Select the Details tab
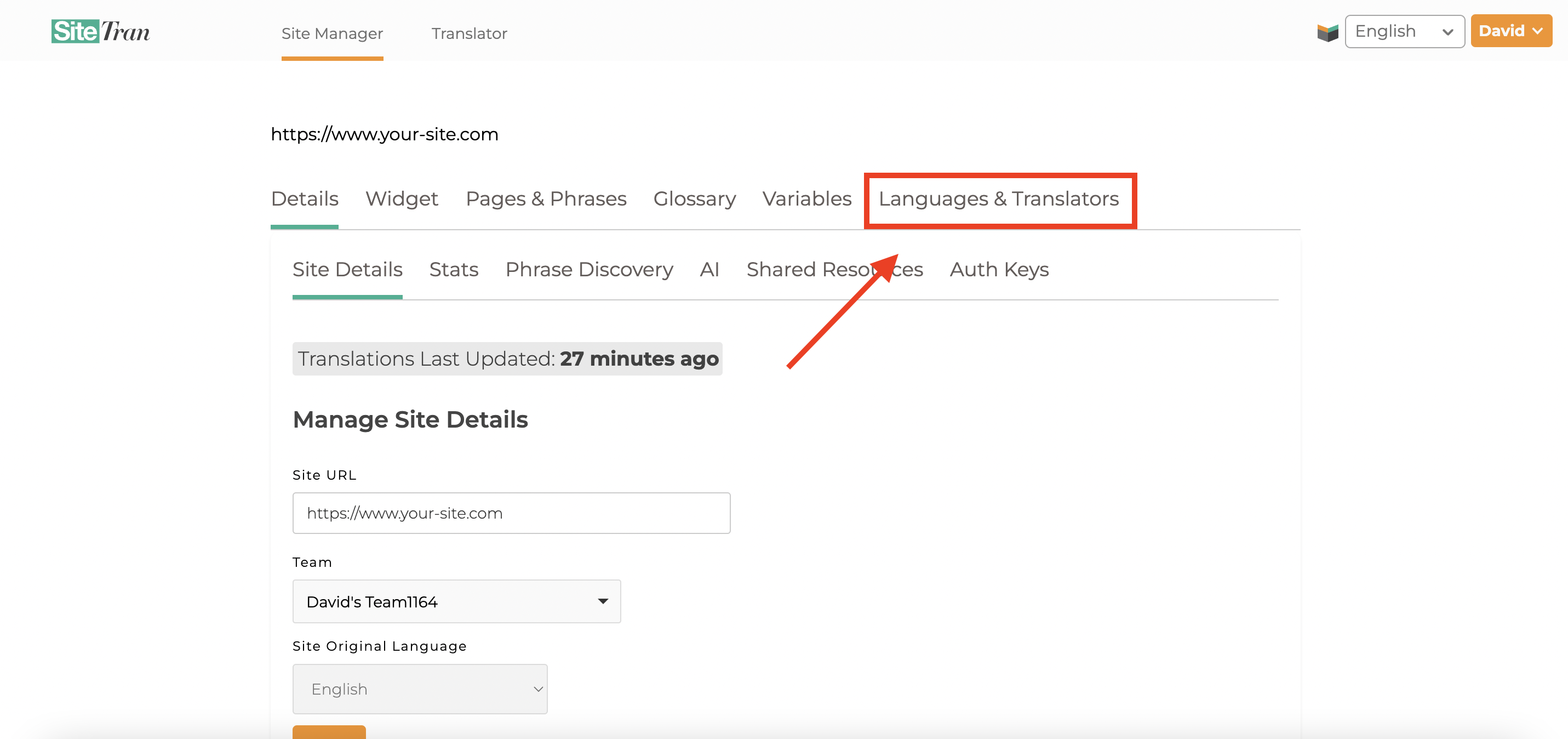The height and width of the screenshot is (739, 1568). [x=305, y=198]
